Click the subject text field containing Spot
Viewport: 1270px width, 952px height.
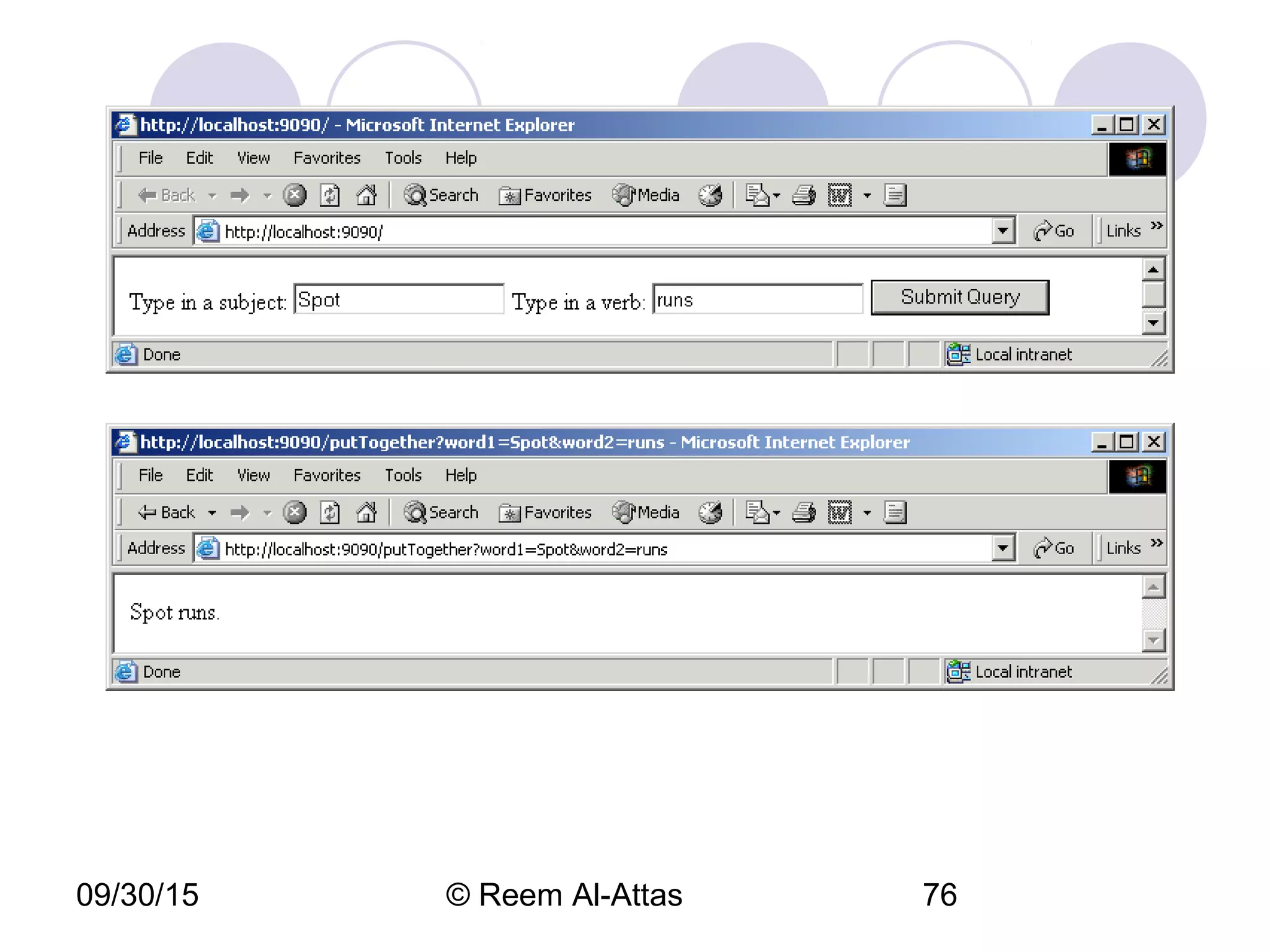point(399,300)
